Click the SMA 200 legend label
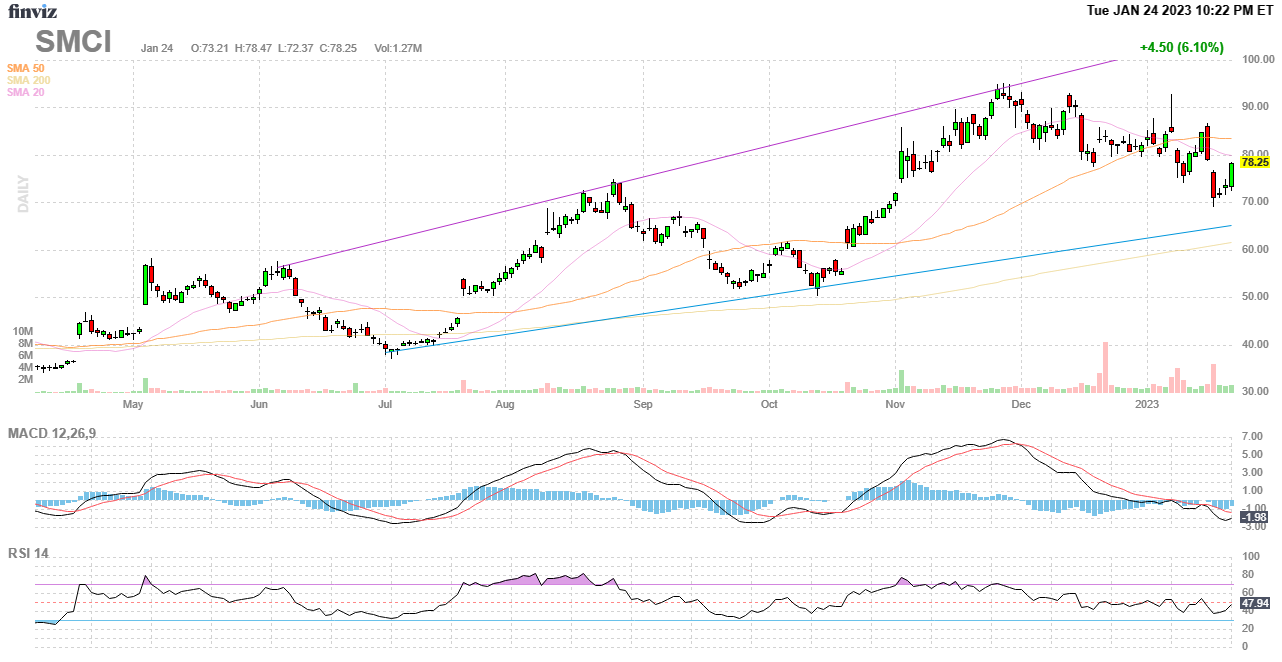The height and width of the screenshot is (662, 1282). (x=28, y=80)
